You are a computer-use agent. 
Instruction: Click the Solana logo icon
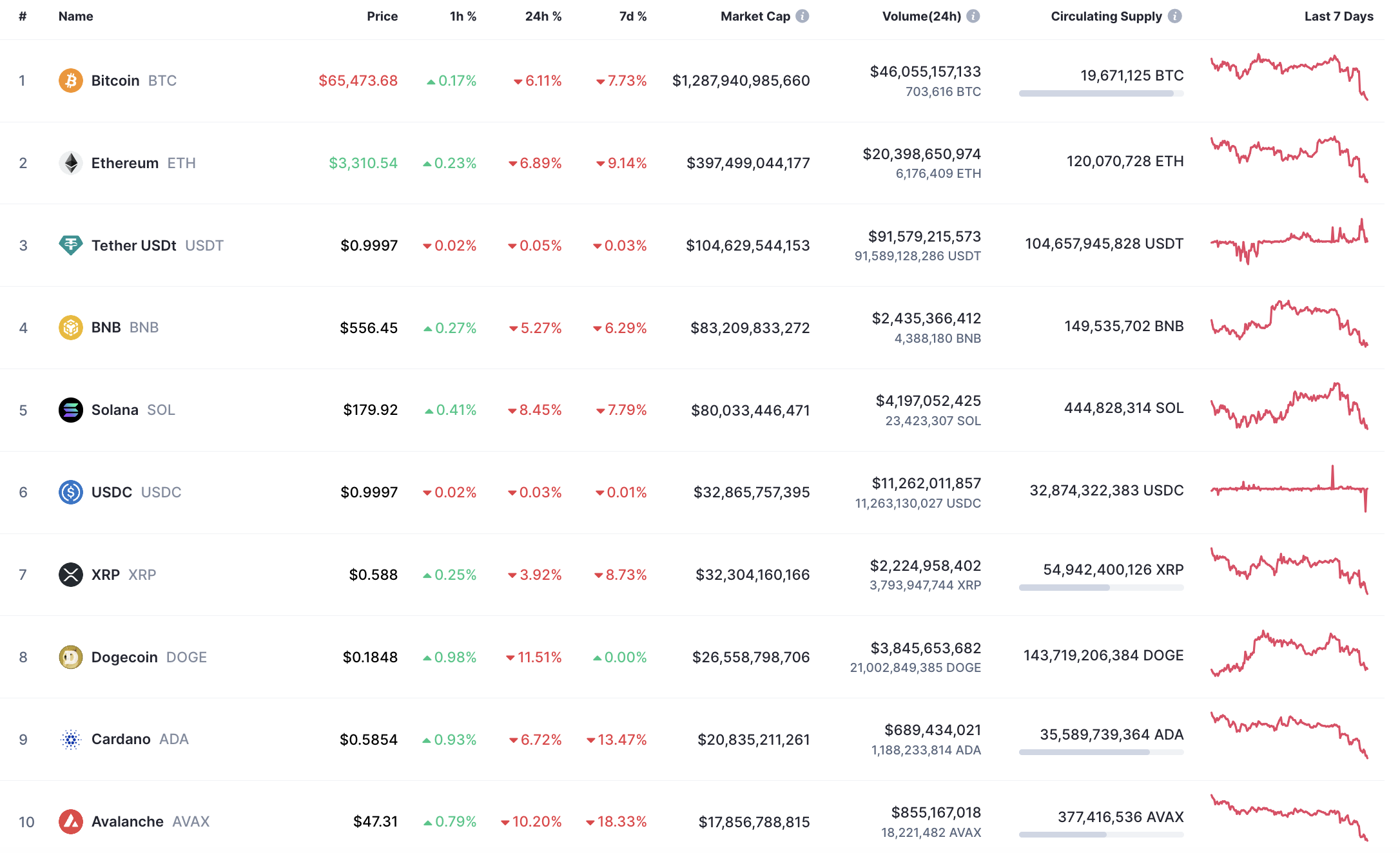tap(70, 410)
